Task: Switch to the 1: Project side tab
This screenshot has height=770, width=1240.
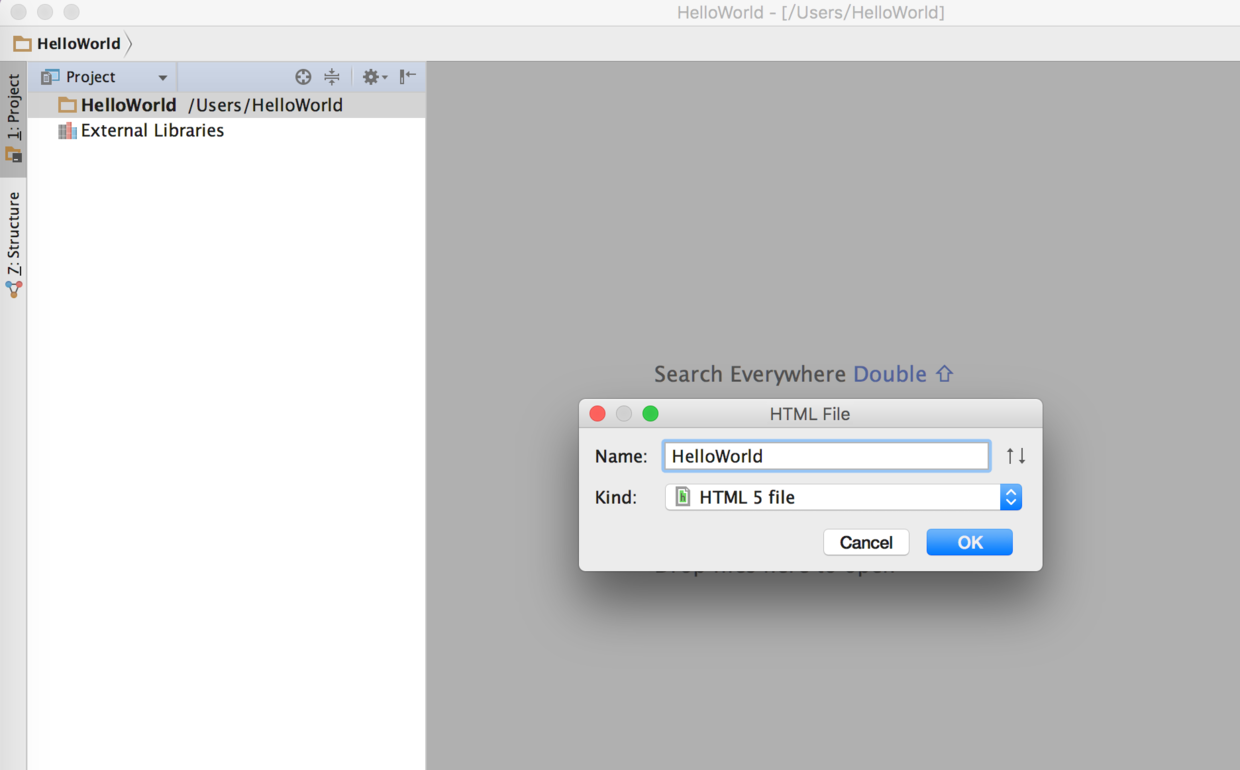Action: pos(13,118)
